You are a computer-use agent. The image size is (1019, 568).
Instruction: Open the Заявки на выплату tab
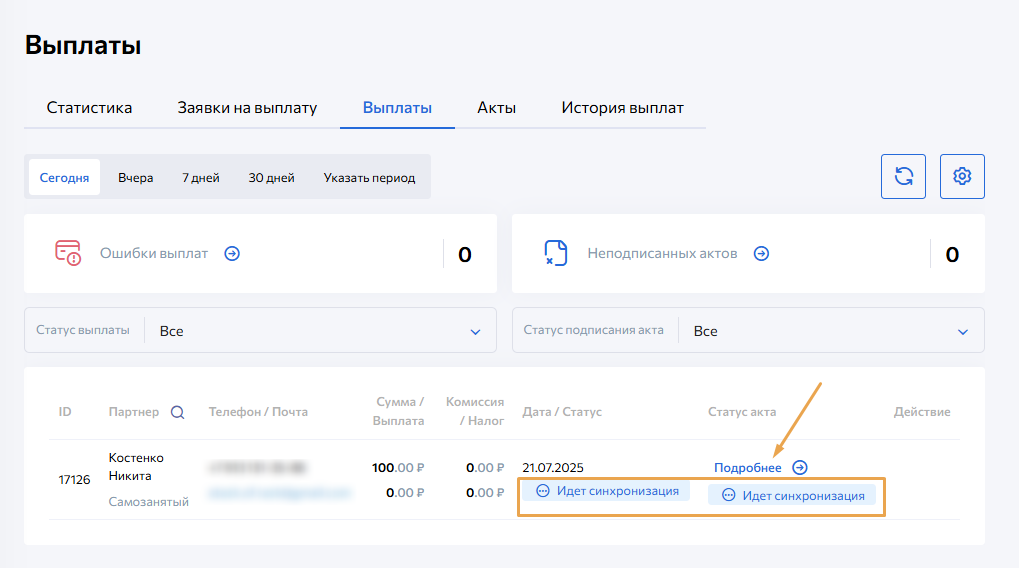(247, 108)
